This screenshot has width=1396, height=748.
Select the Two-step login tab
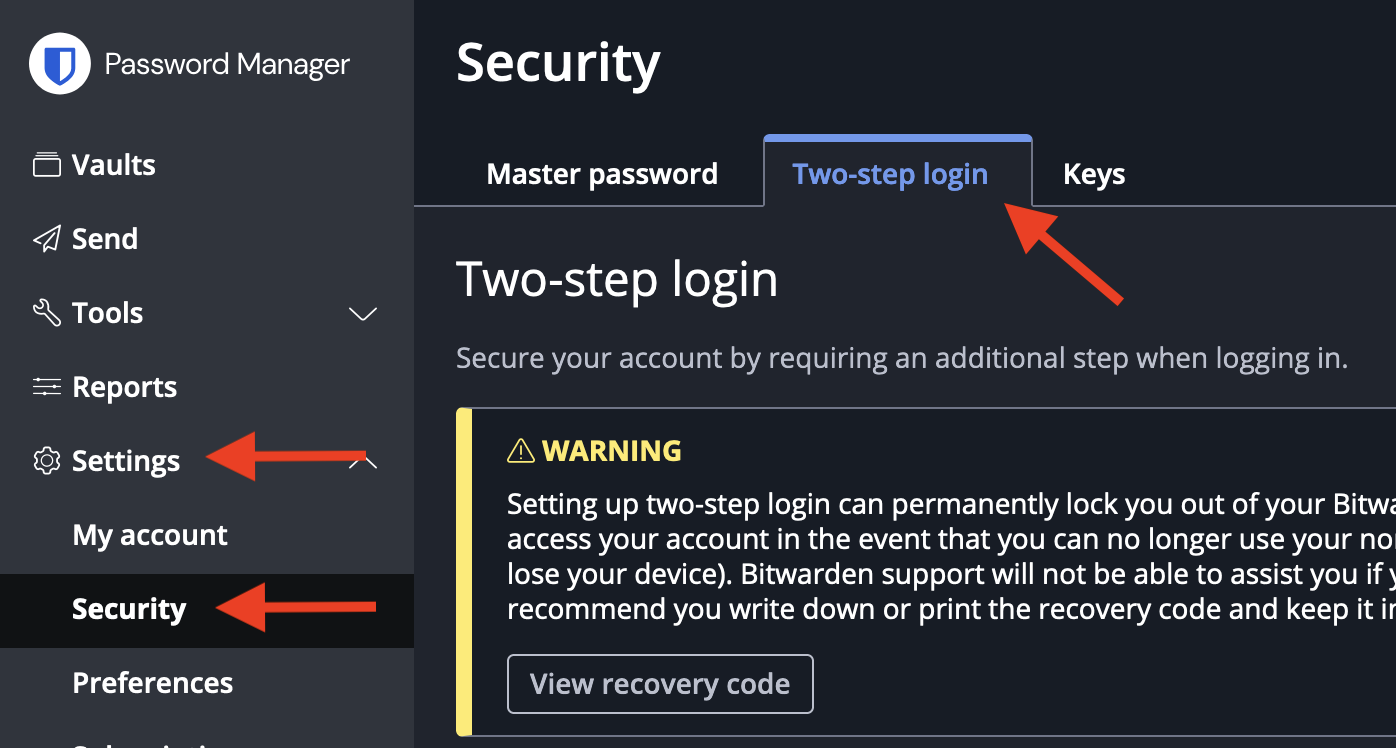click(x=889, y=173)
